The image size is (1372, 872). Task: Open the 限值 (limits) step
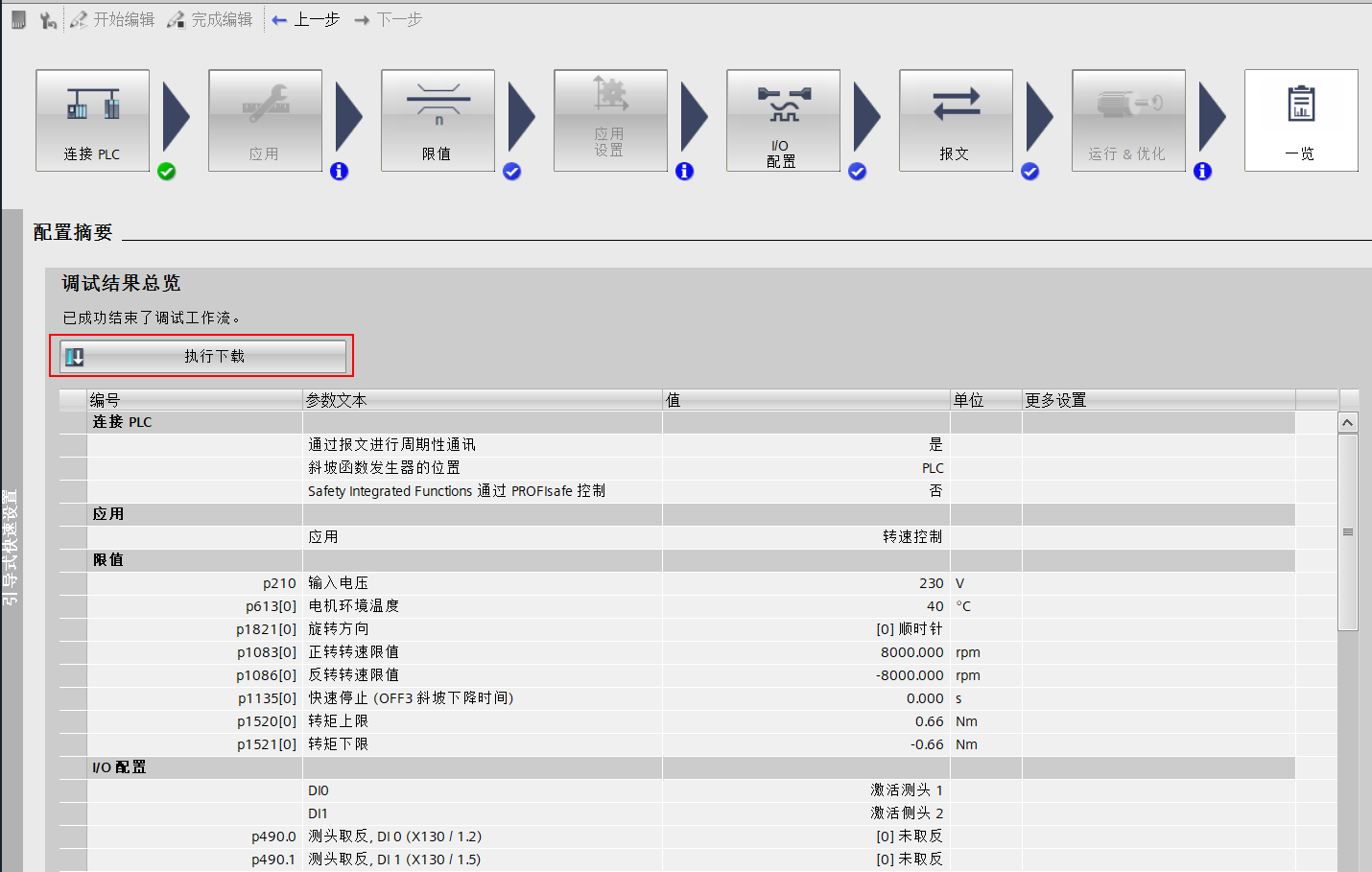coord(438,120)
